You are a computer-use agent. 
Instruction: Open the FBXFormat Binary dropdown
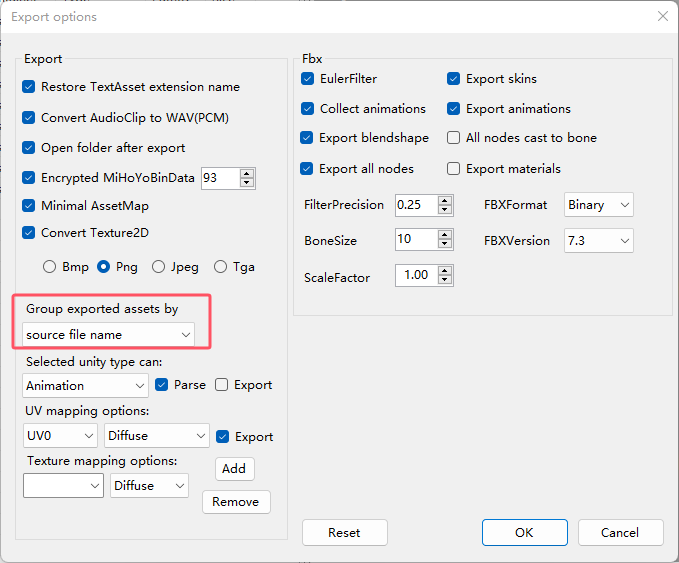pyautogui.click(x=599, y=205)
